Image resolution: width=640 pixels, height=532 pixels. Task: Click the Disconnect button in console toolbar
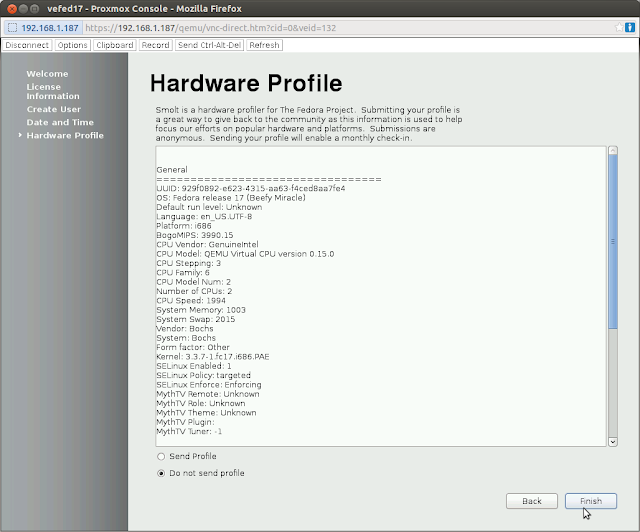pos(27,45)
